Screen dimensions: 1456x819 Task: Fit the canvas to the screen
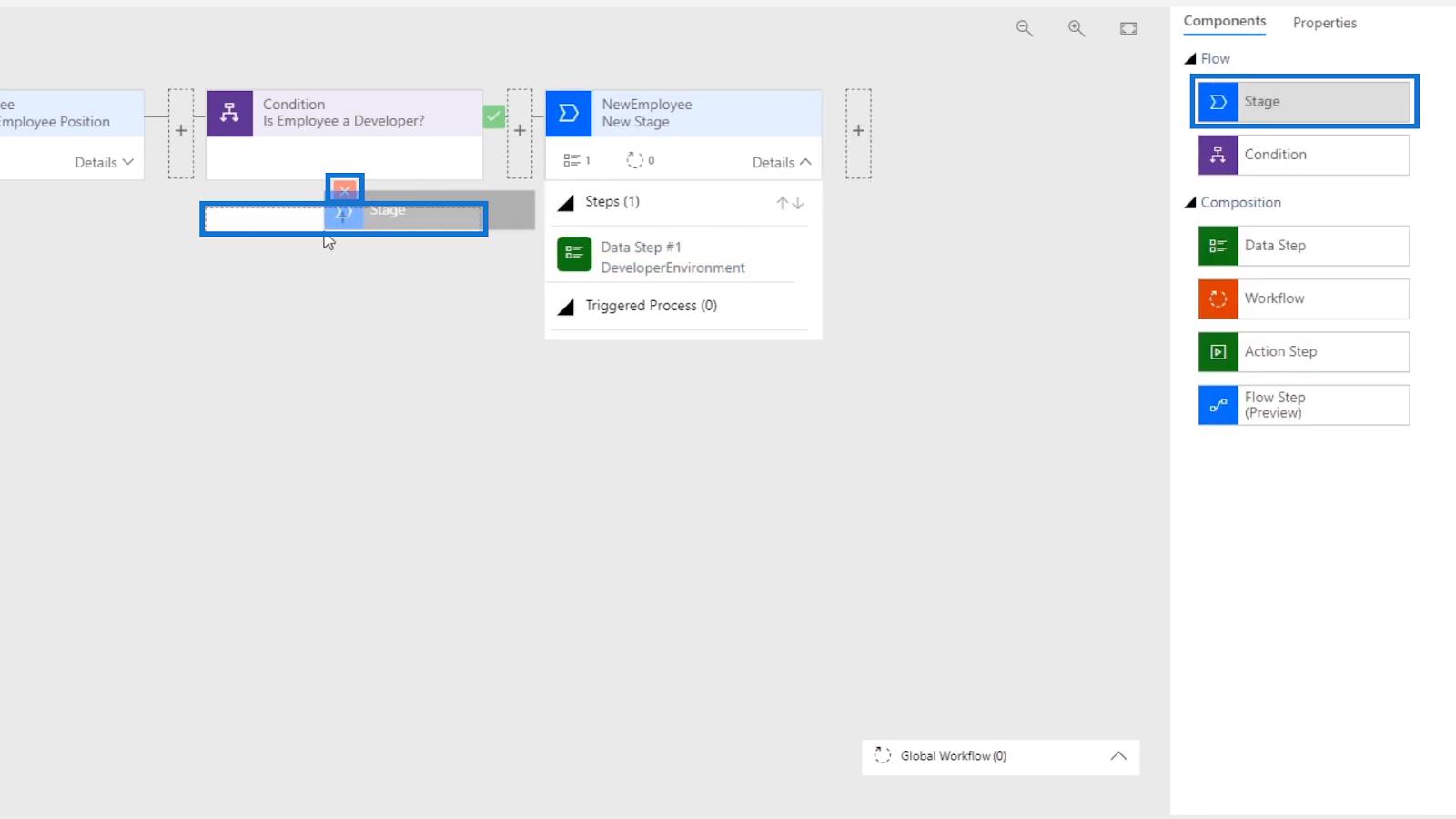[1128, 28]
